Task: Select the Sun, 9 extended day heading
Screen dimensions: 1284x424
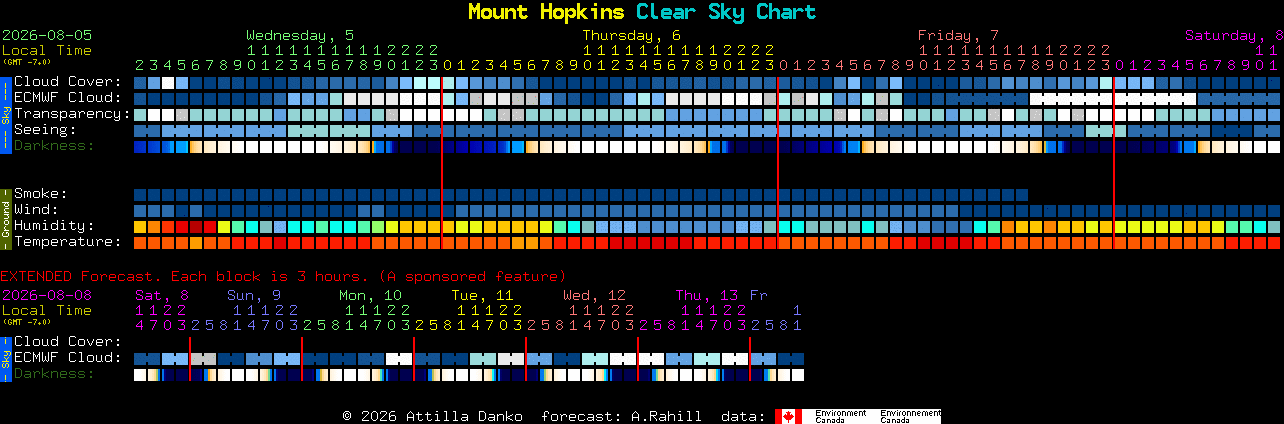Action: 254,295
